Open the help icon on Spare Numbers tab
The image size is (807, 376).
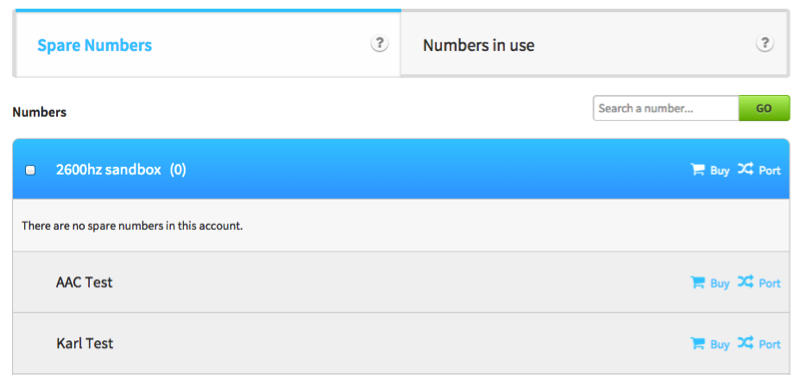click(x=379, y=43)
